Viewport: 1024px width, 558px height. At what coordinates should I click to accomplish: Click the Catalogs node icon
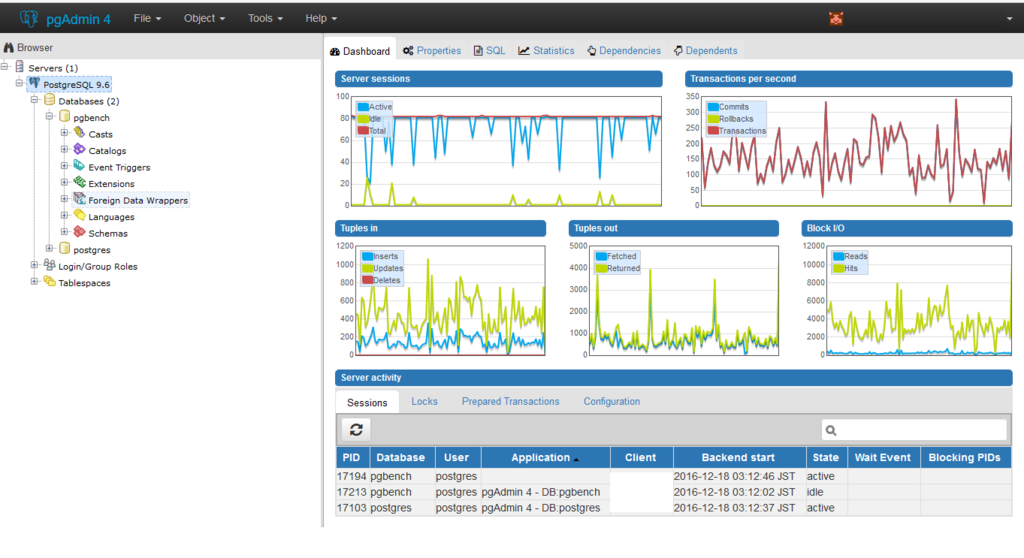coord(79,150)
